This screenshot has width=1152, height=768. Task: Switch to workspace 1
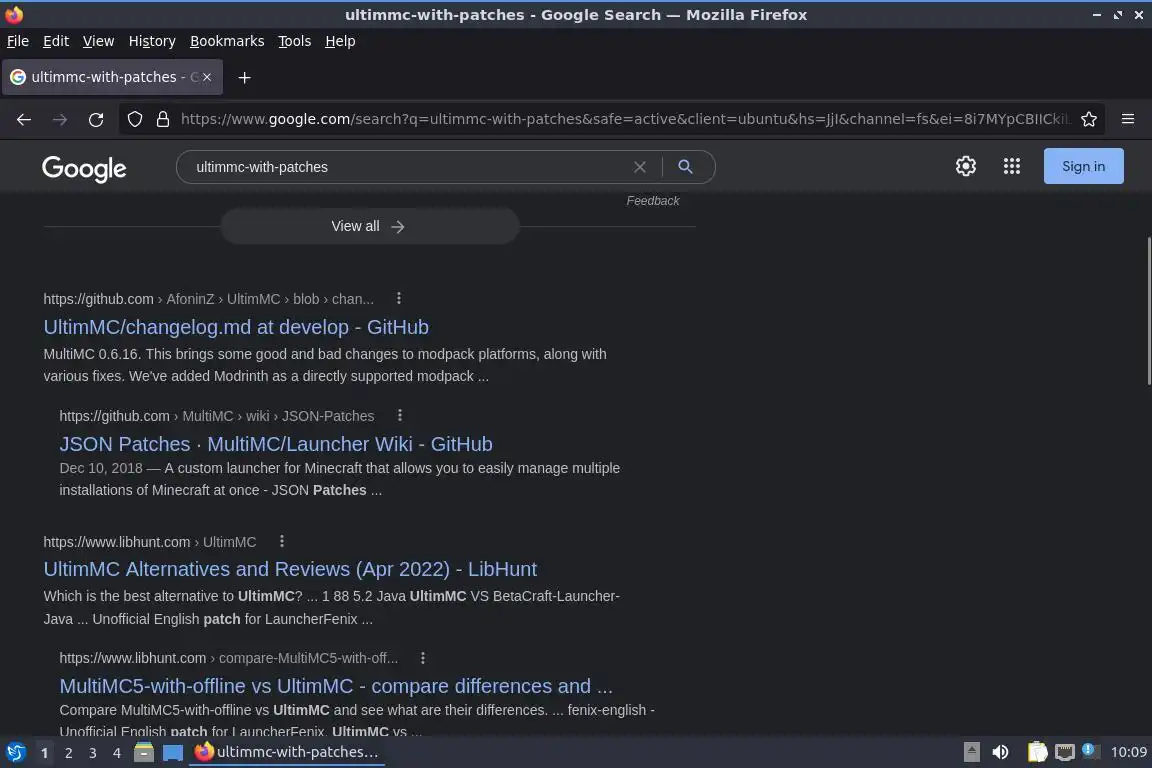pyautogui.click(x=44, y=753)
